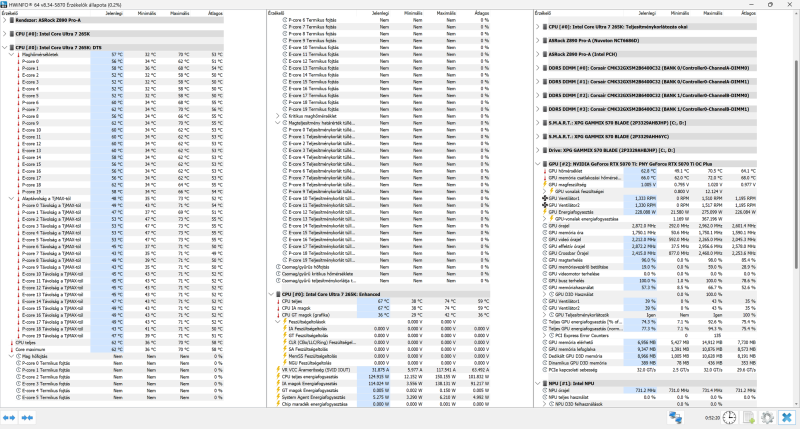Collapse GPU [#2] NVIDIA GeForce RTX 5070 Ti group
This screenshot has height=429, width=800.
click(538, 164)
